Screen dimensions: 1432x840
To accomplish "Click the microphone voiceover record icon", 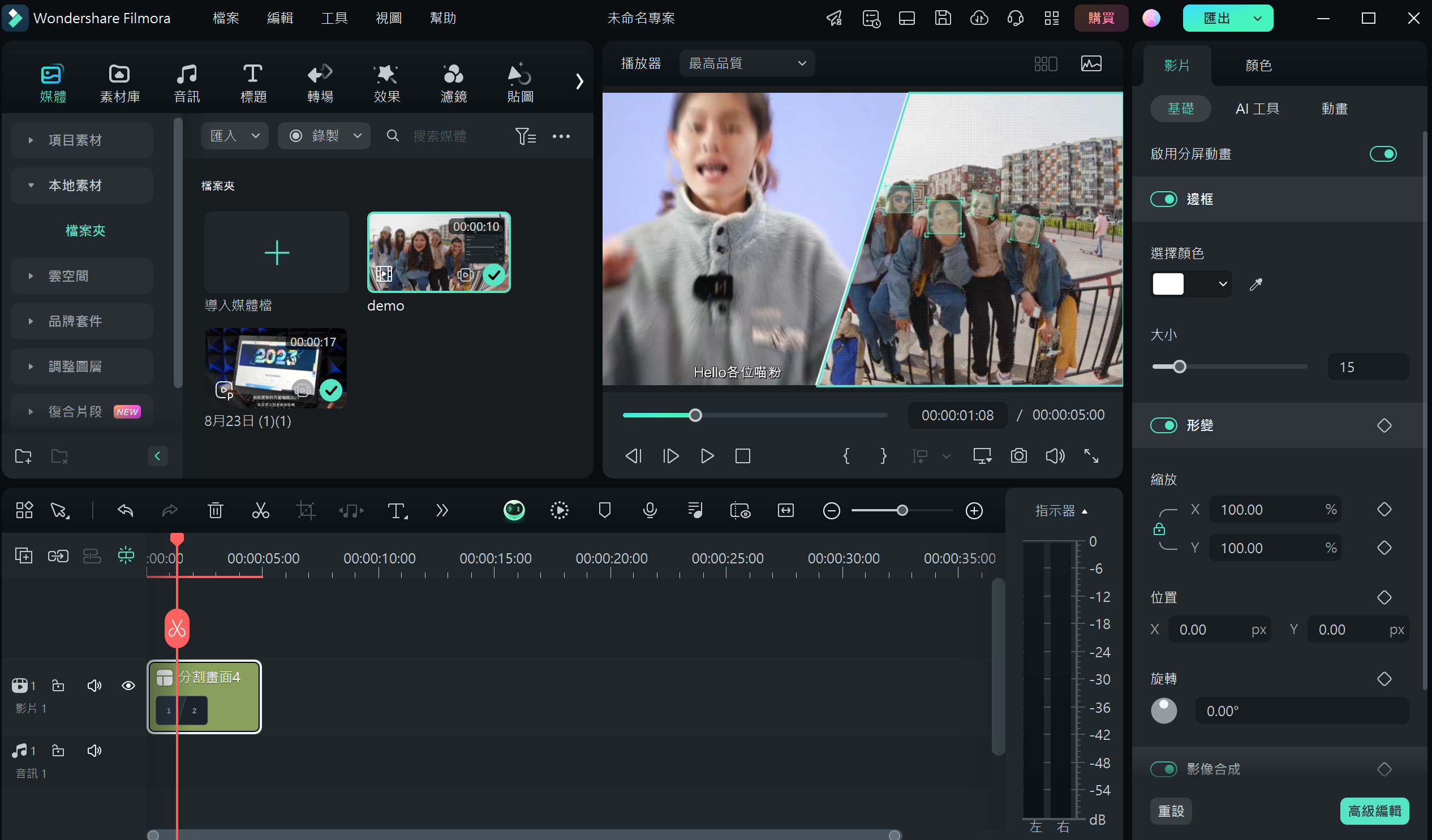I will 650,511.
